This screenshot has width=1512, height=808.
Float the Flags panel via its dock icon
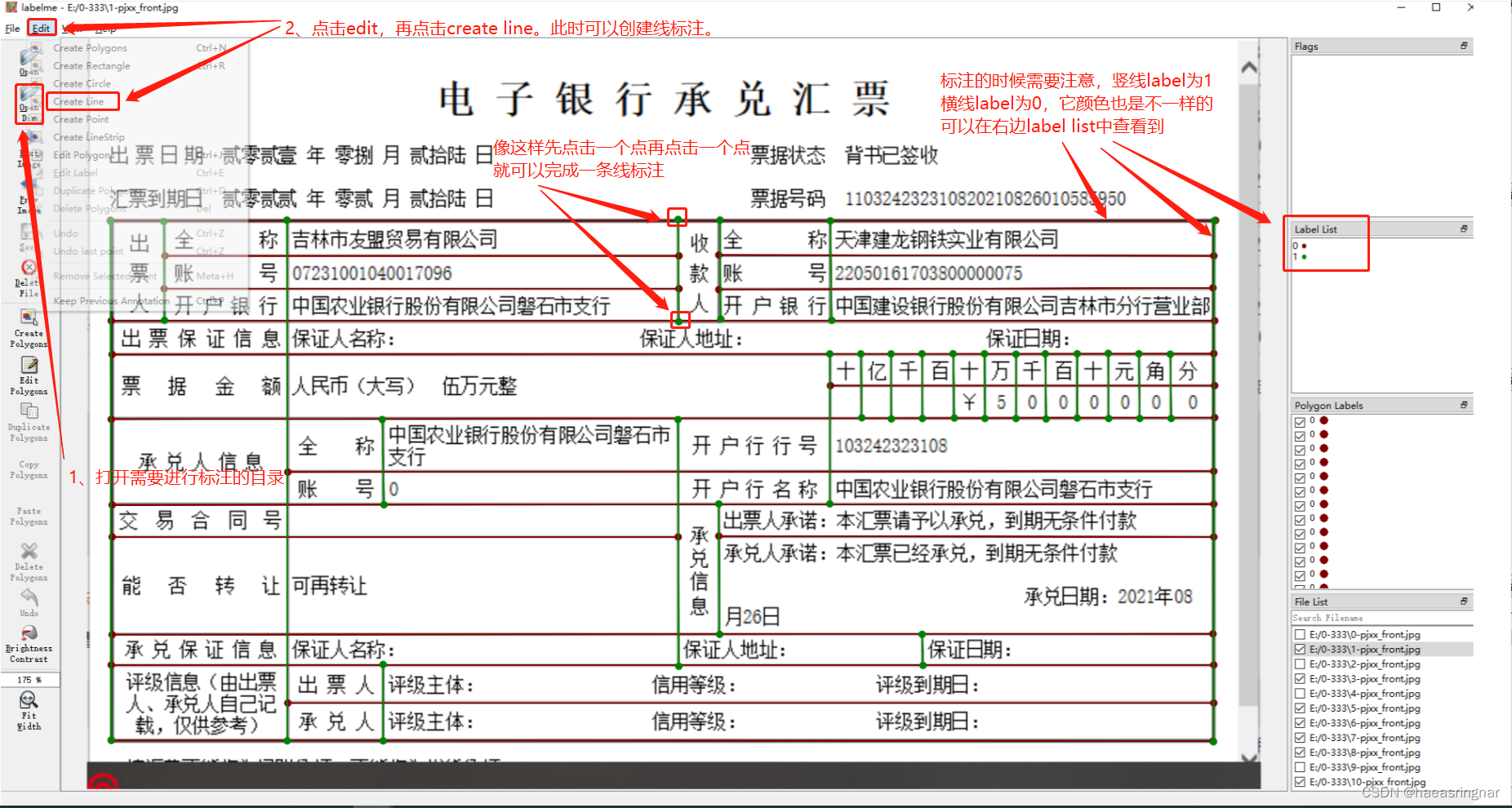pyautogui.click(x=1464, y=46)
